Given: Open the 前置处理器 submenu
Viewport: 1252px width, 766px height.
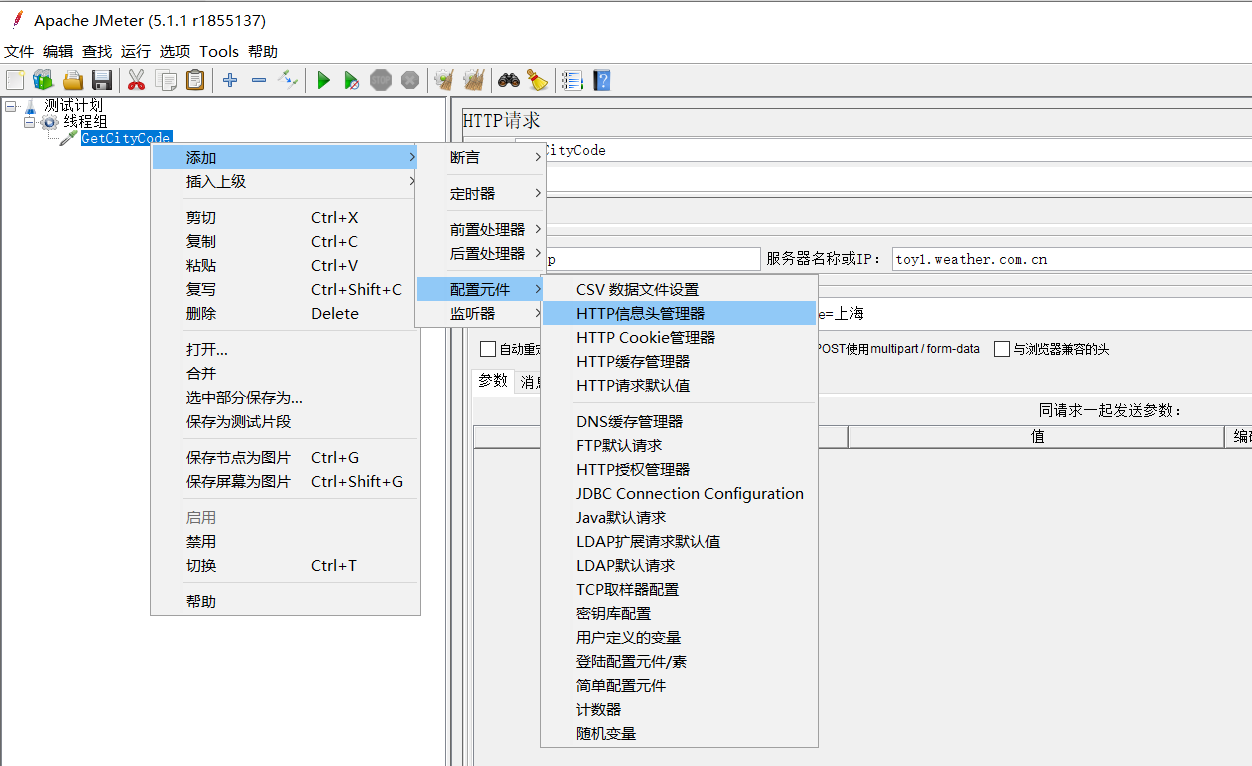Looking at the screenshot, I should pyautogui.click(x=481, y=230).
